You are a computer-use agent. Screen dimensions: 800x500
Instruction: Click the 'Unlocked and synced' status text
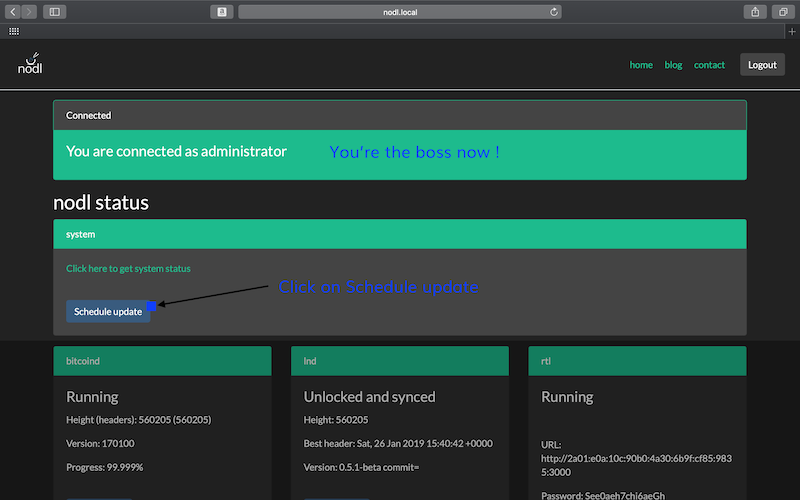coord(369,397)
